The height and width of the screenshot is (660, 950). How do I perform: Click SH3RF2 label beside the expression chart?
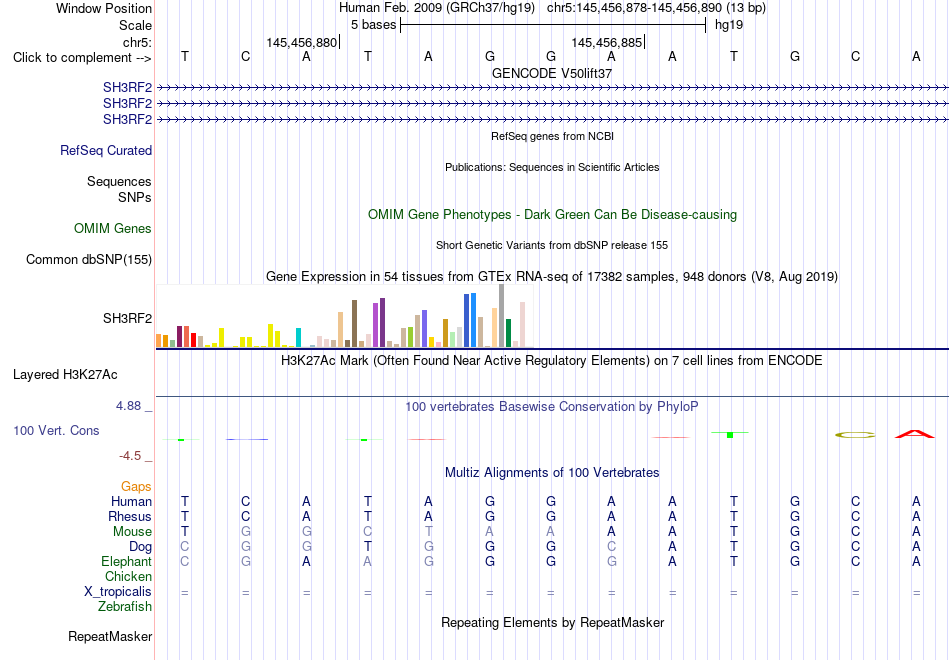(127, 318)
